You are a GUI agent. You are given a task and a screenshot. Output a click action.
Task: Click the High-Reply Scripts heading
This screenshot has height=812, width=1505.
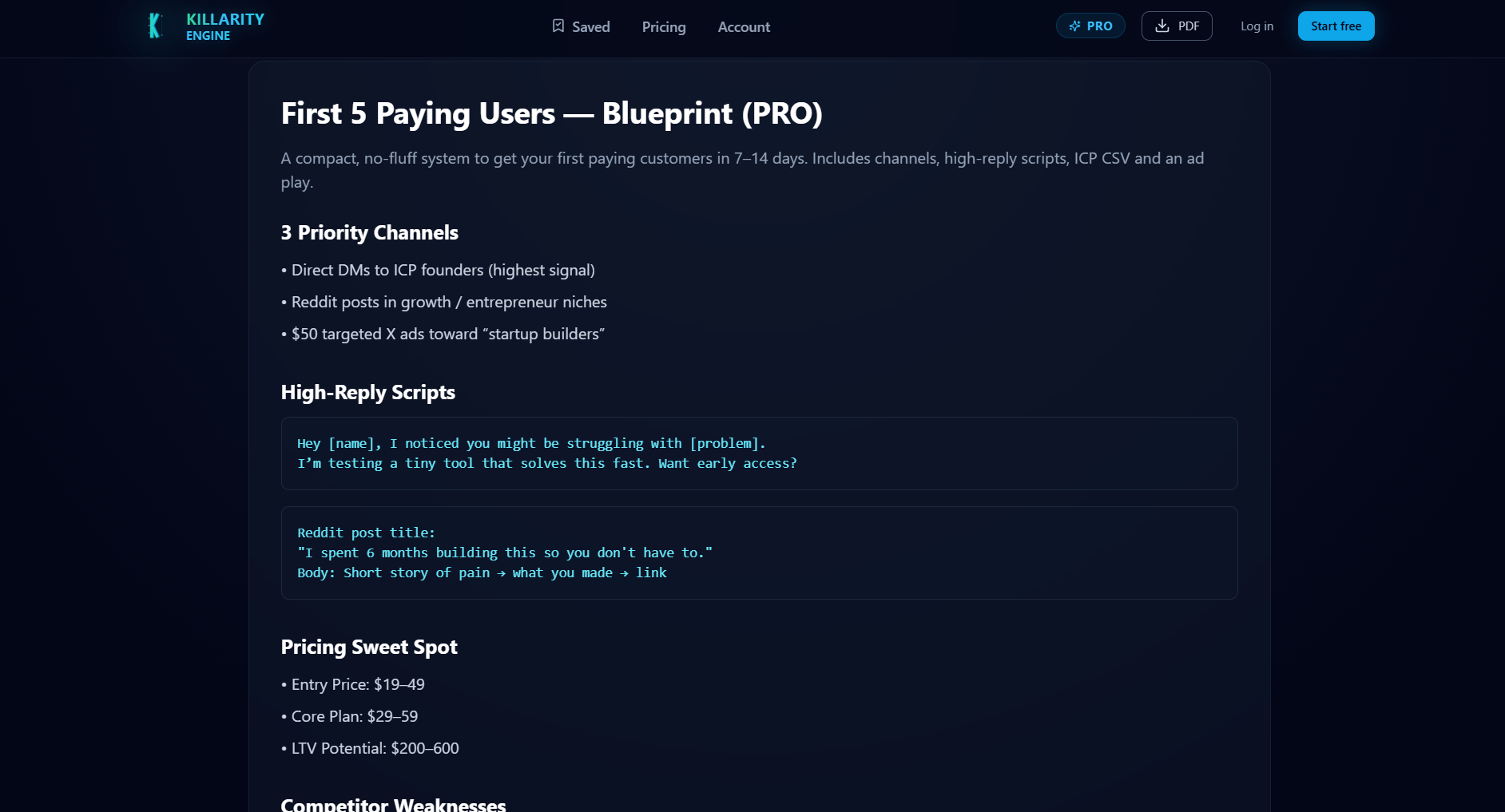point(367,392)
